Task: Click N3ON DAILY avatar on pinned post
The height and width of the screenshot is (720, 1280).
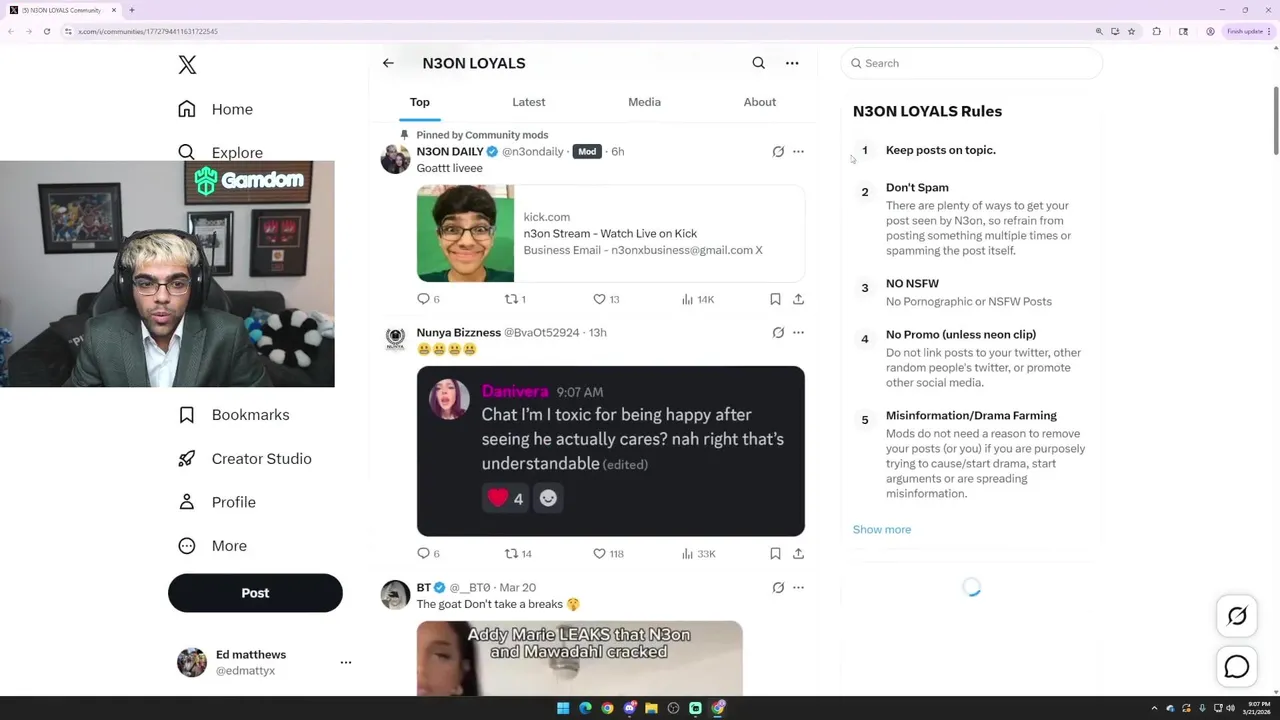Action: click(395, 159)
